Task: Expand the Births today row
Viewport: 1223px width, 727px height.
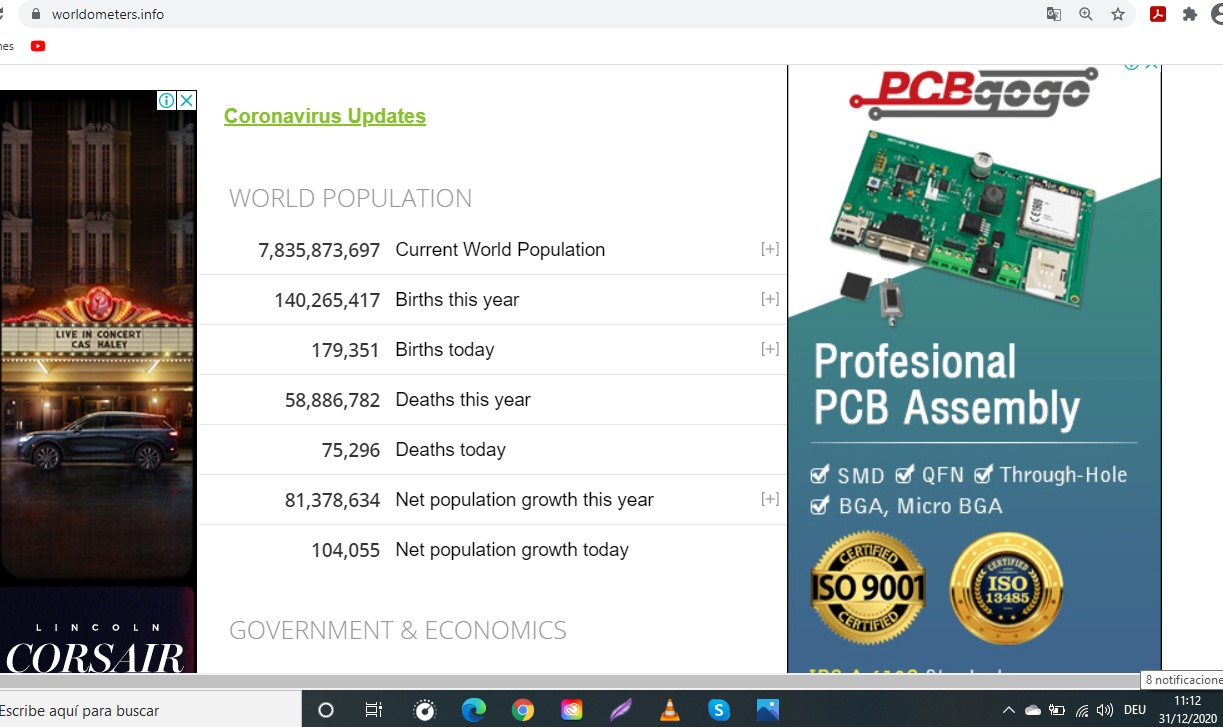Action: (769, 349)
